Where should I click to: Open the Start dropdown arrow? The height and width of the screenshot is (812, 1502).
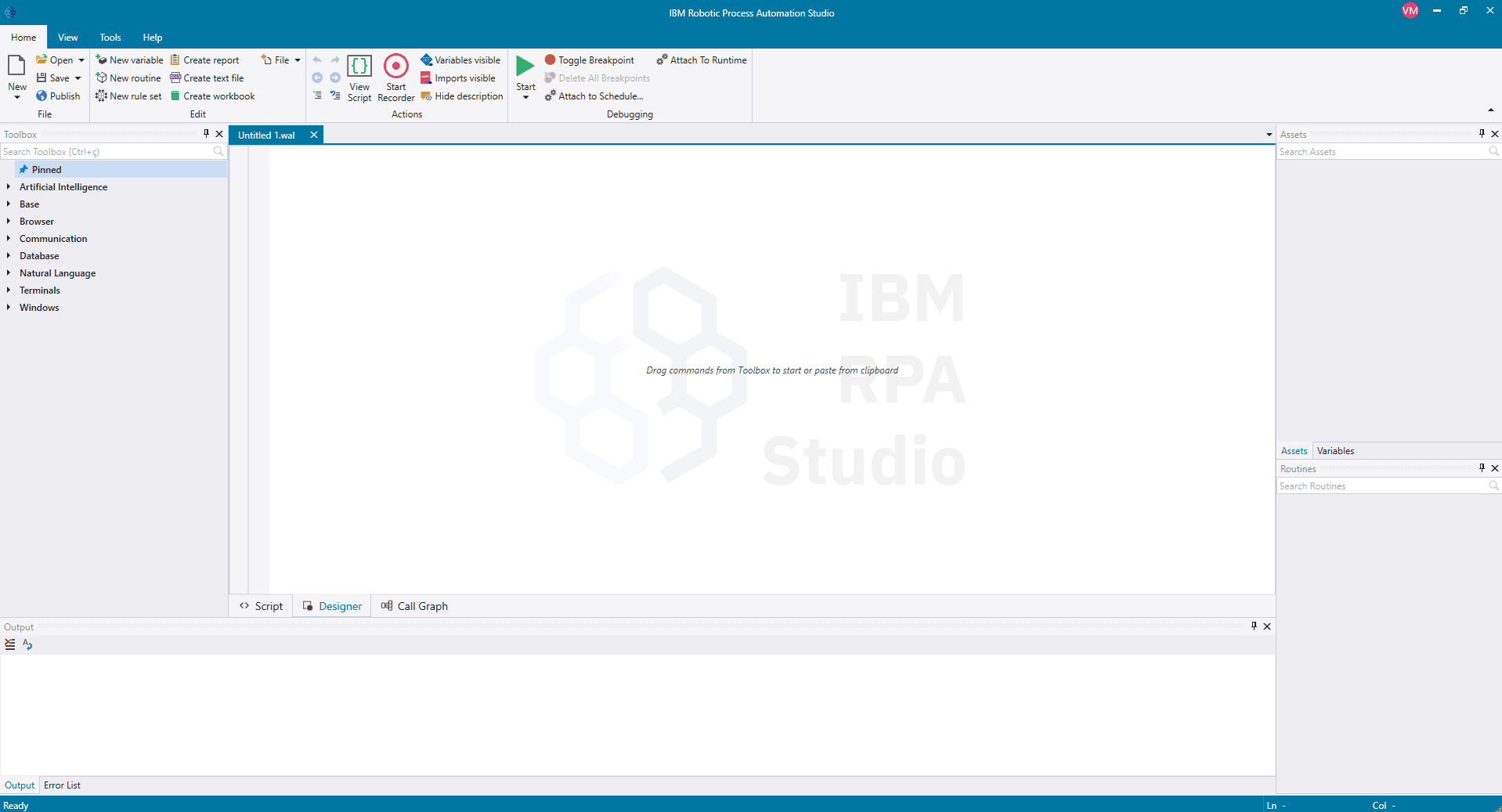point(525,97)
